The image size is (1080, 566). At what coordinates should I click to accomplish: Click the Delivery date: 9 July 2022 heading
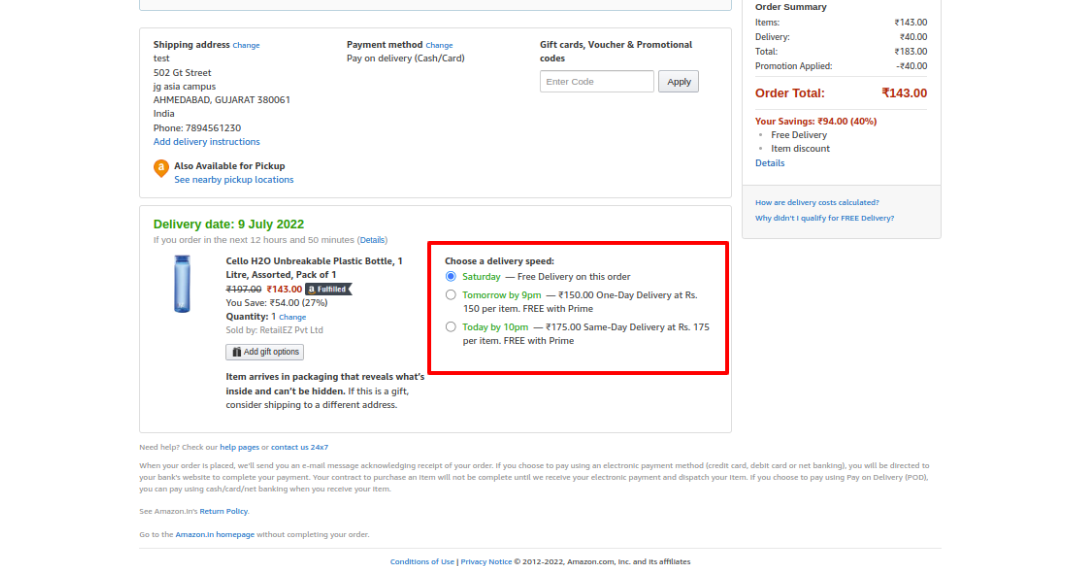[x=229, y=224]
